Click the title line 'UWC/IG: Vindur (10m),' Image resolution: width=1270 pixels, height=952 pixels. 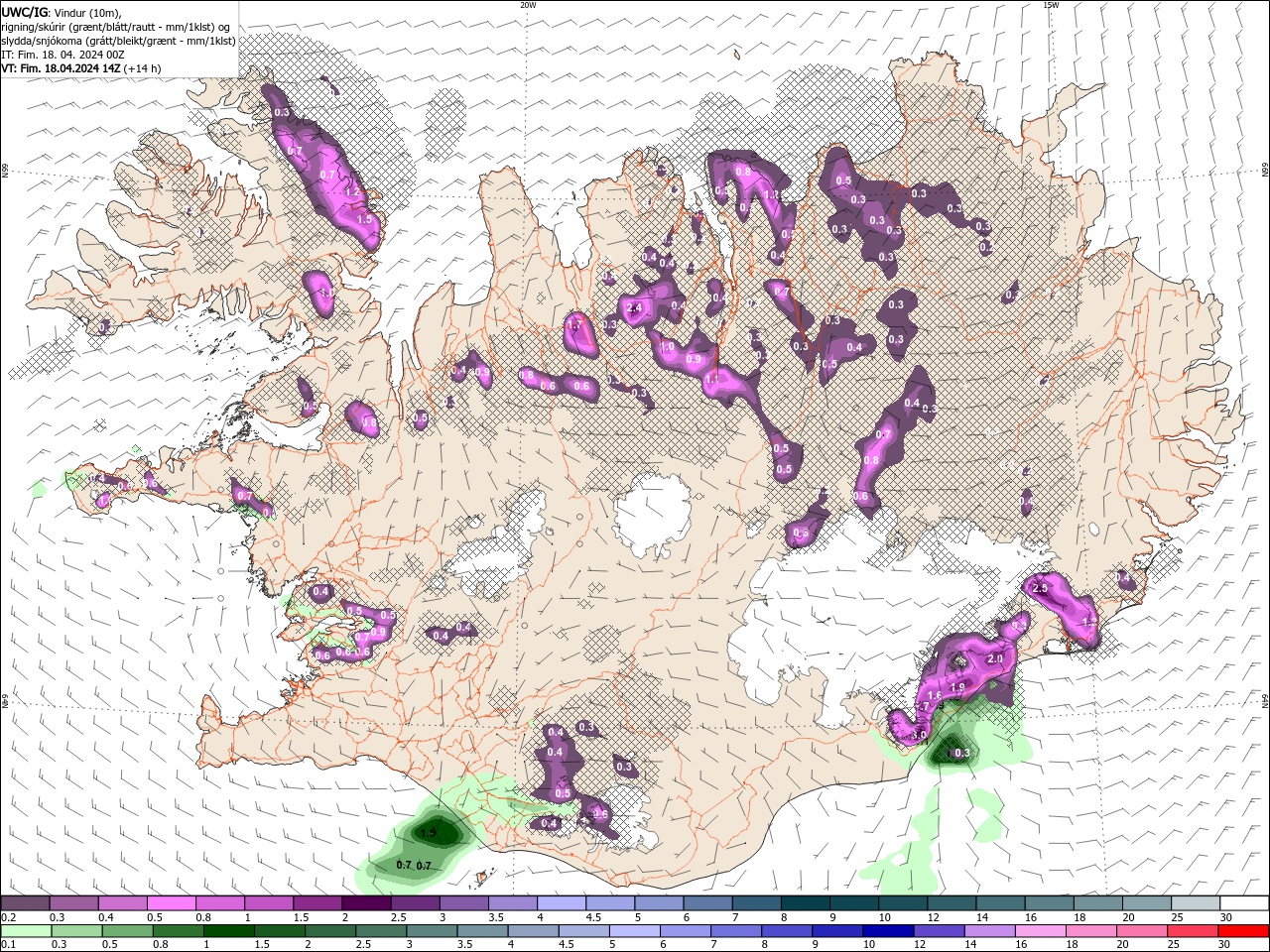tap(62, 12)
